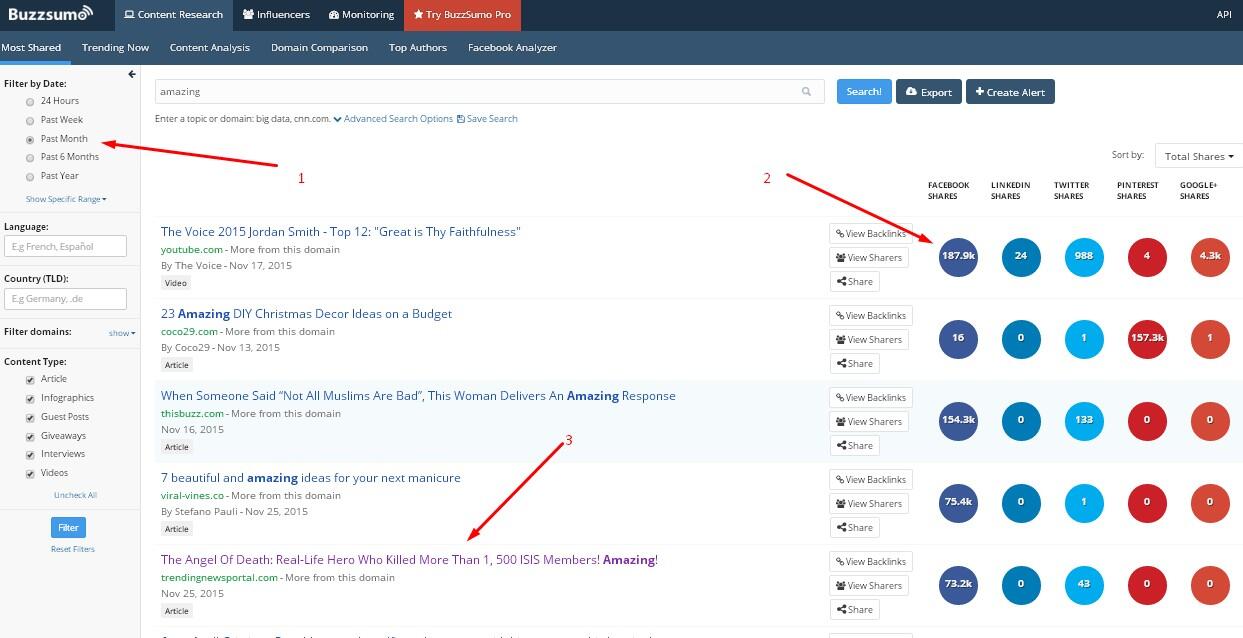Viewport: 1243px width, 638px height.
Task: Toggle the Giveaways checkbox
Action: pos(31,437)
